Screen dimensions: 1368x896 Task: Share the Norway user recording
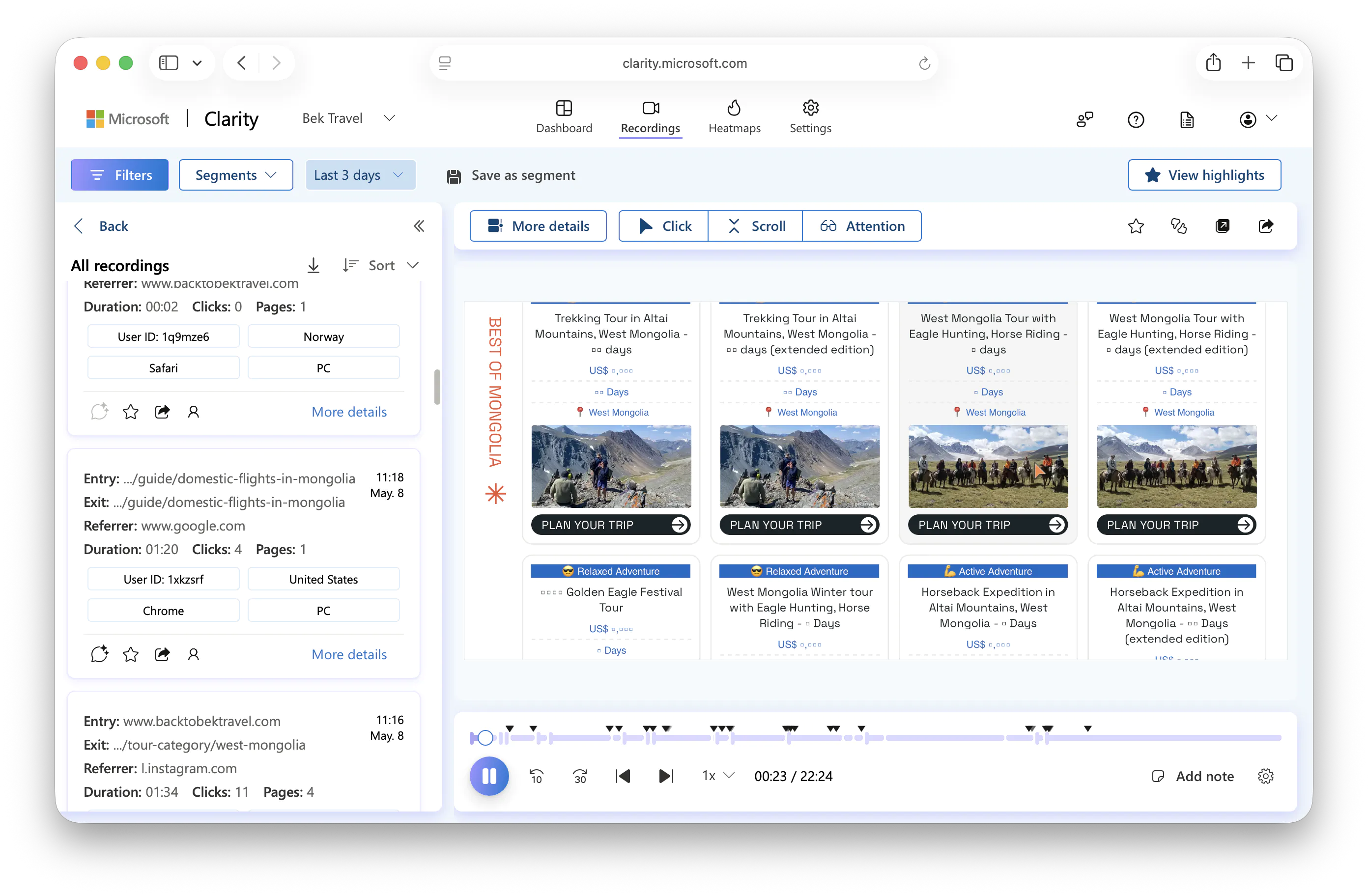(162, 412)
